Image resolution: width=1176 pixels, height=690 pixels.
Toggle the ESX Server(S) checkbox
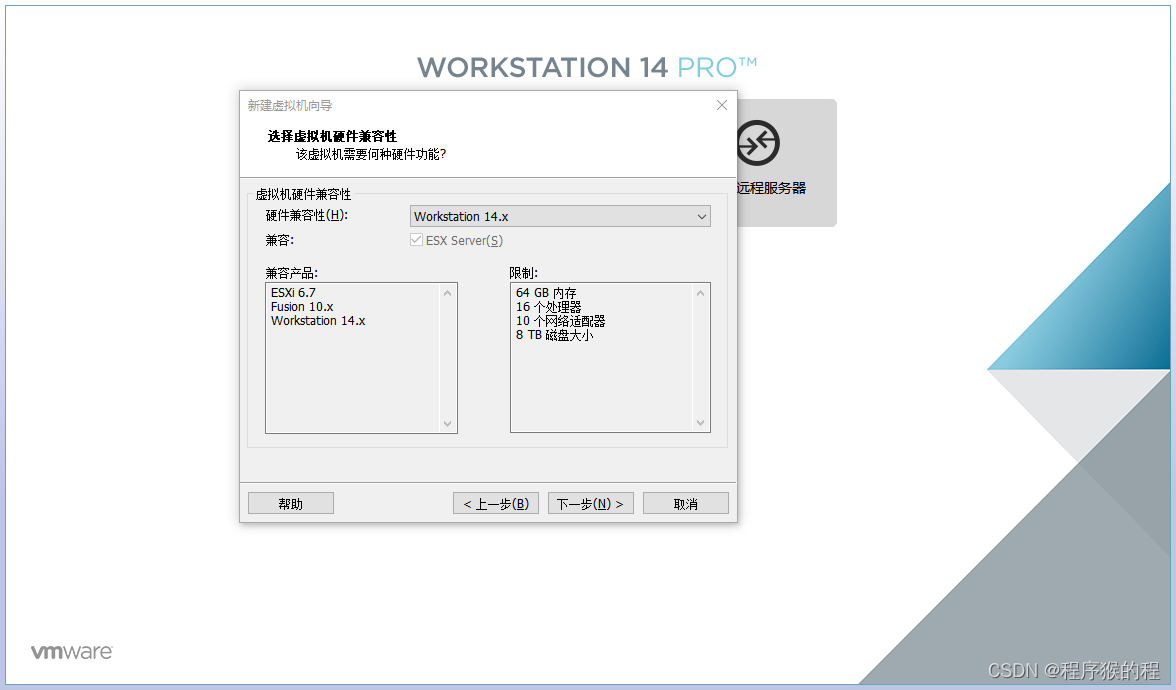pyautogui.click(x=416, y=240)
